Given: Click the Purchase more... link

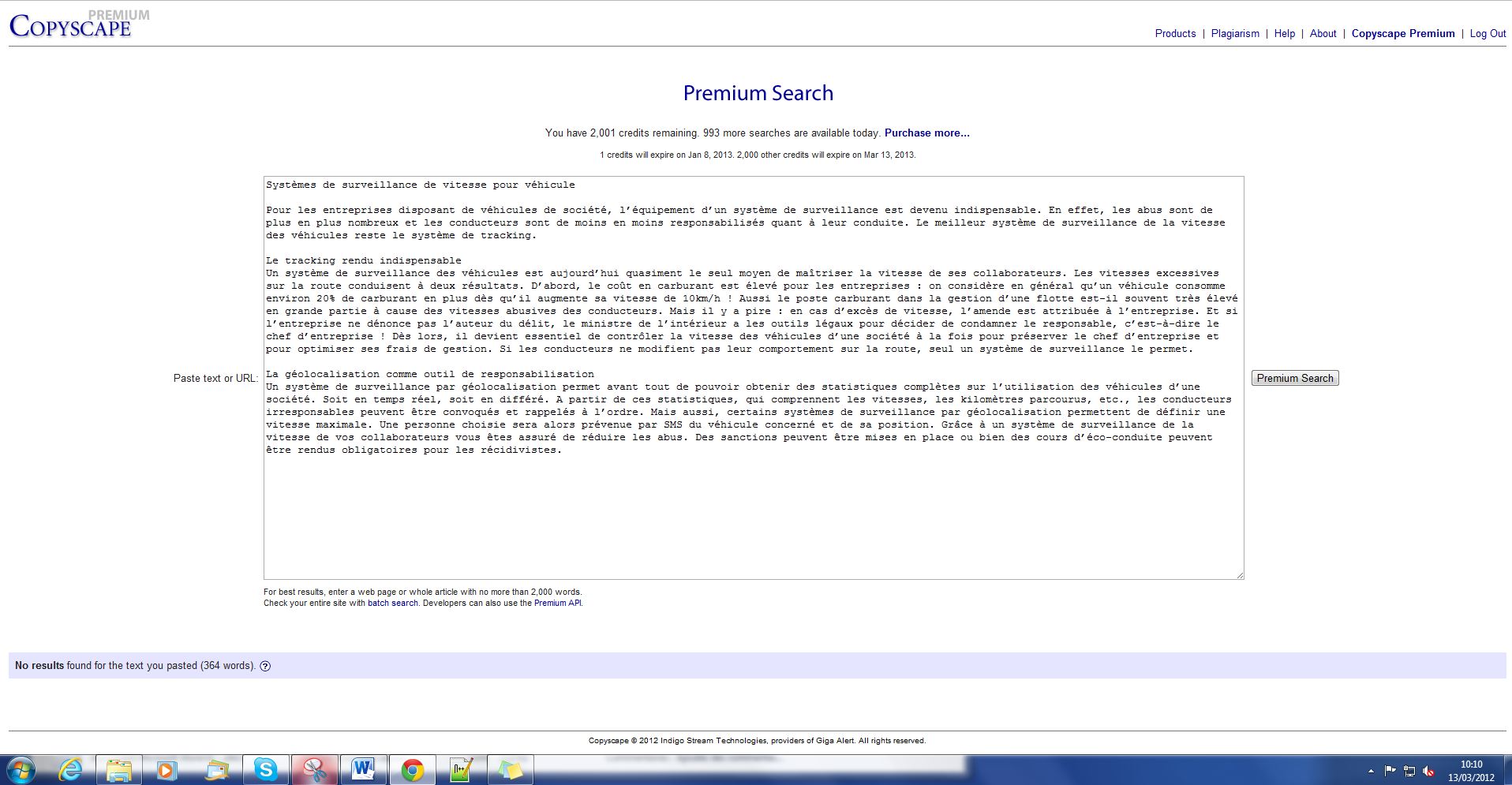Looking at the screenshot, I should 926,133.
